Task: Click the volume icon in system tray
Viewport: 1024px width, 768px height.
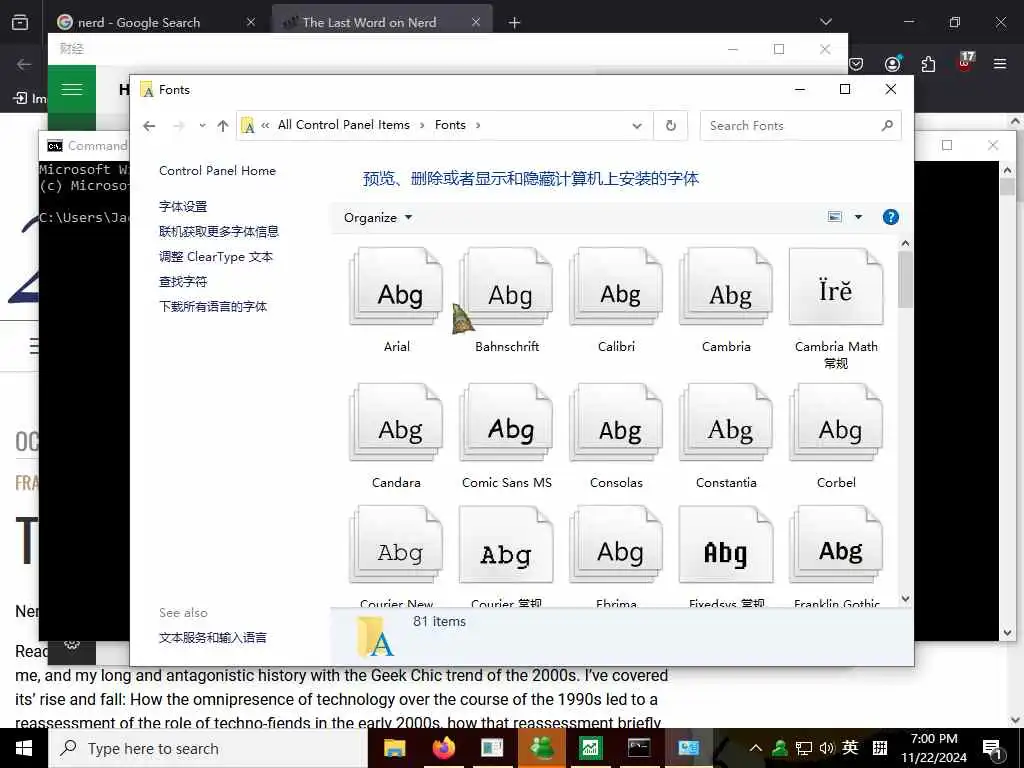Action: 826,748
